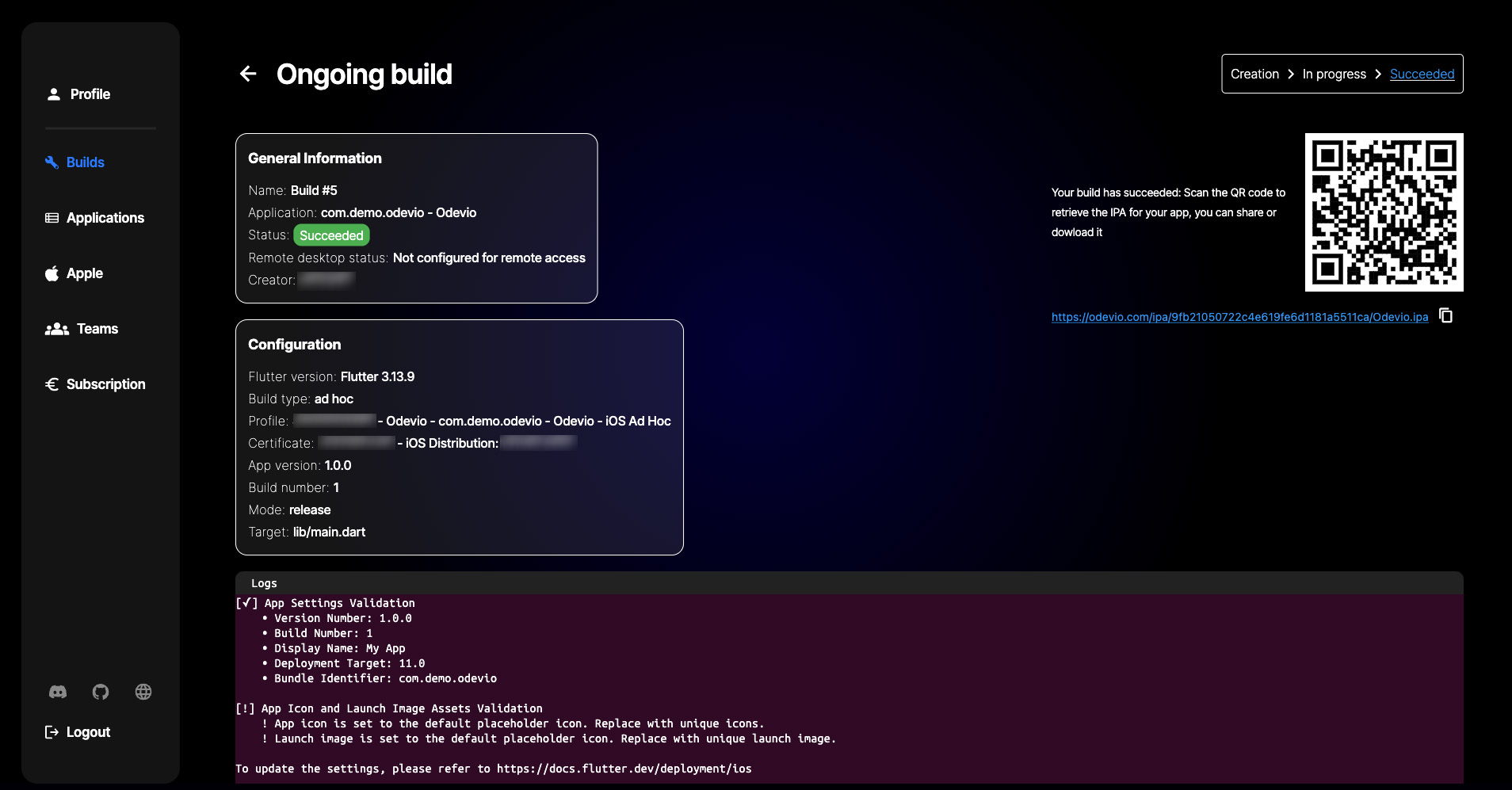Image resolution: width=1512 pixels, height=790 pixels.
Task: Select the In progress step
Action: point(1334,74)
